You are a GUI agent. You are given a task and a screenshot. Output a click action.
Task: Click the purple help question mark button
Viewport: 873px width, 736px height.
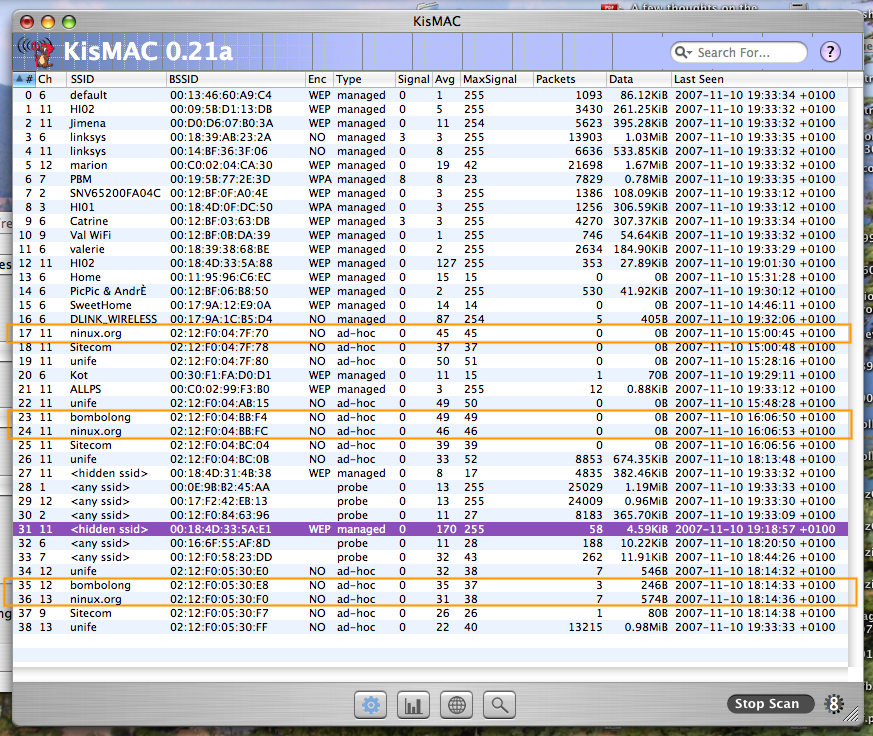pyautogui.click(x=830, y=52)
